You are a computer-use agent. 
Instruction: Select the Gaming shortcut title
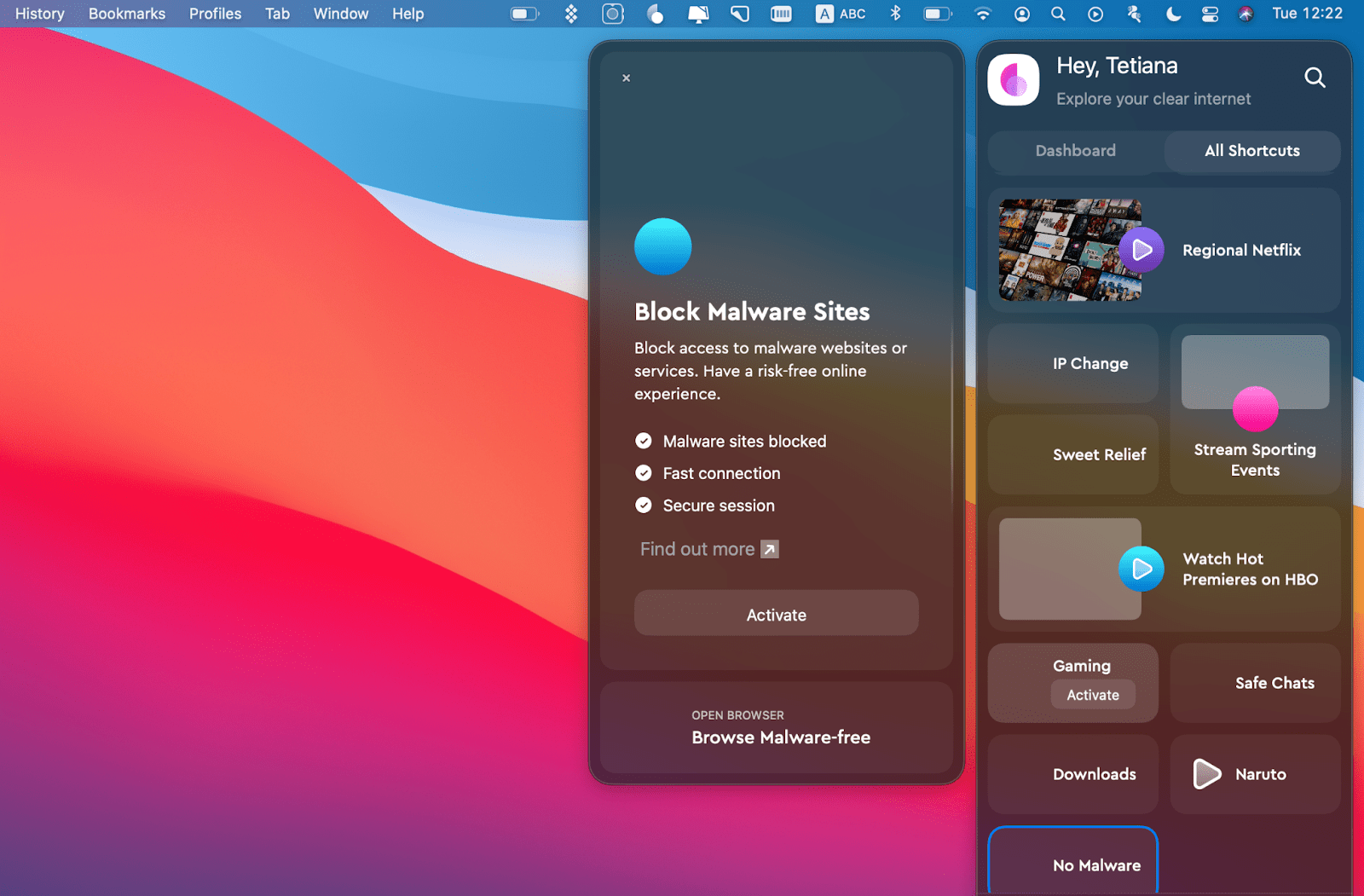[x=1082, y=666]
